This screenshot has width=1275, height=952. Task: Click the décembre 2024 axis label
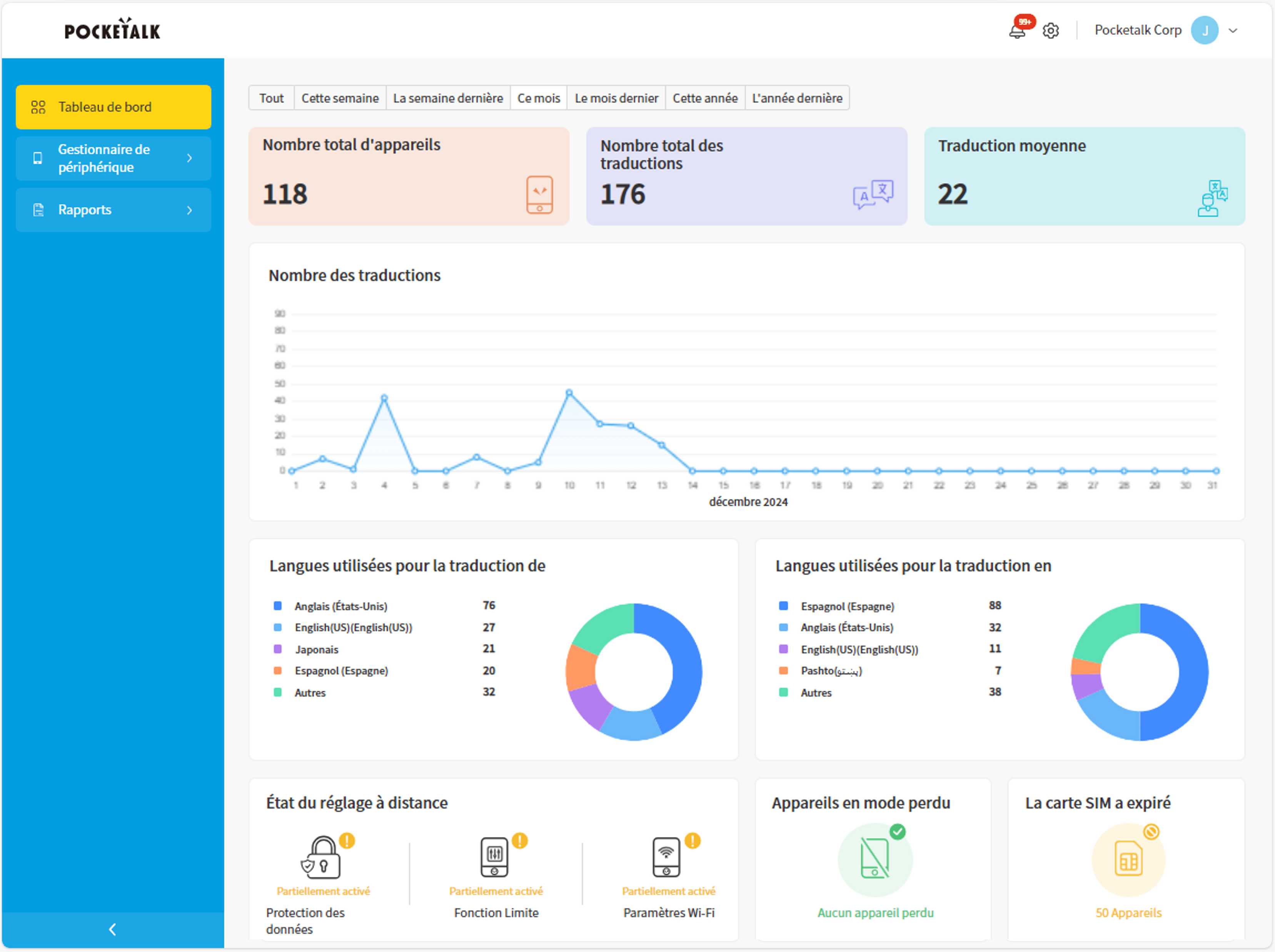point(748,502)
